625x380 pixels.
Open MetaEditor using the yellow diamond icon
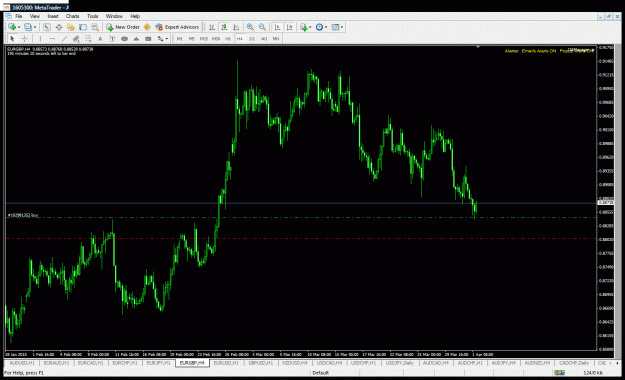tap(147, 27)
